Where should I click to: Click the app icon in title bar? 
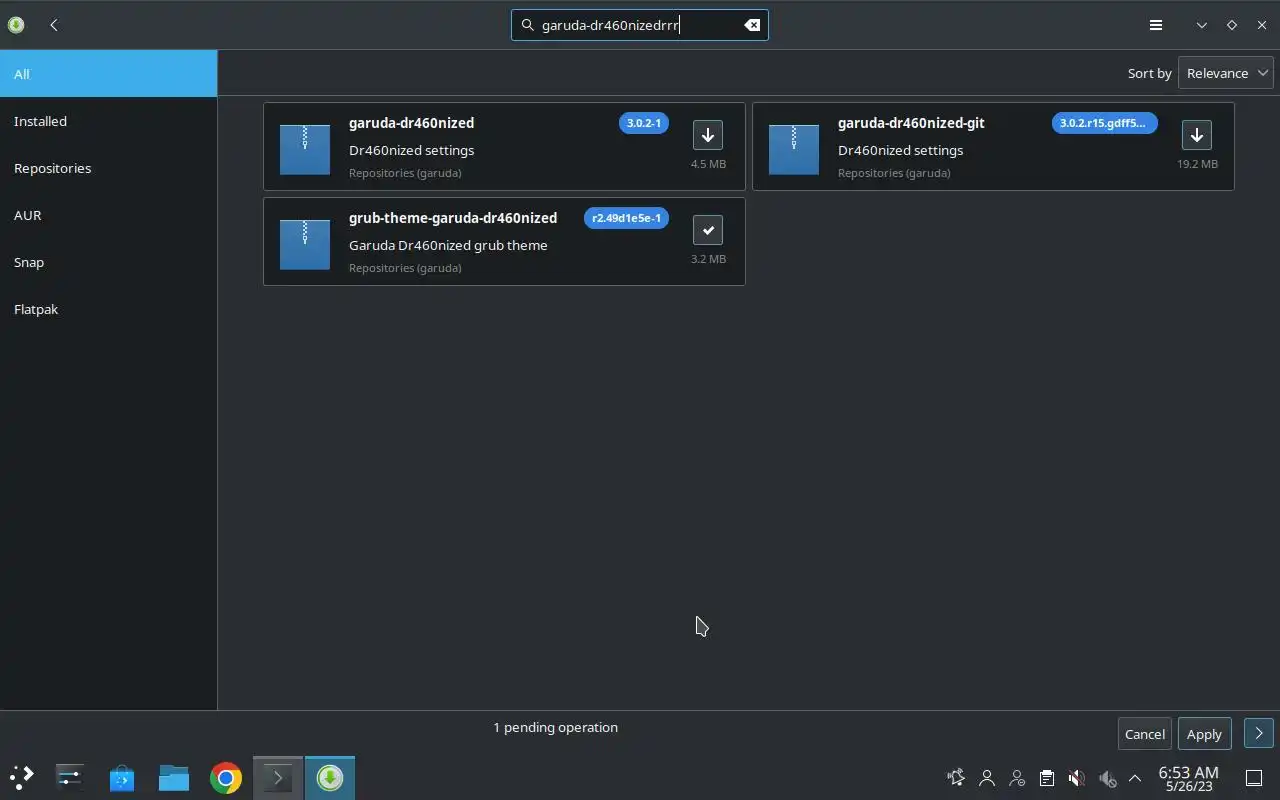pyautogui.click(x=16, y=25)
